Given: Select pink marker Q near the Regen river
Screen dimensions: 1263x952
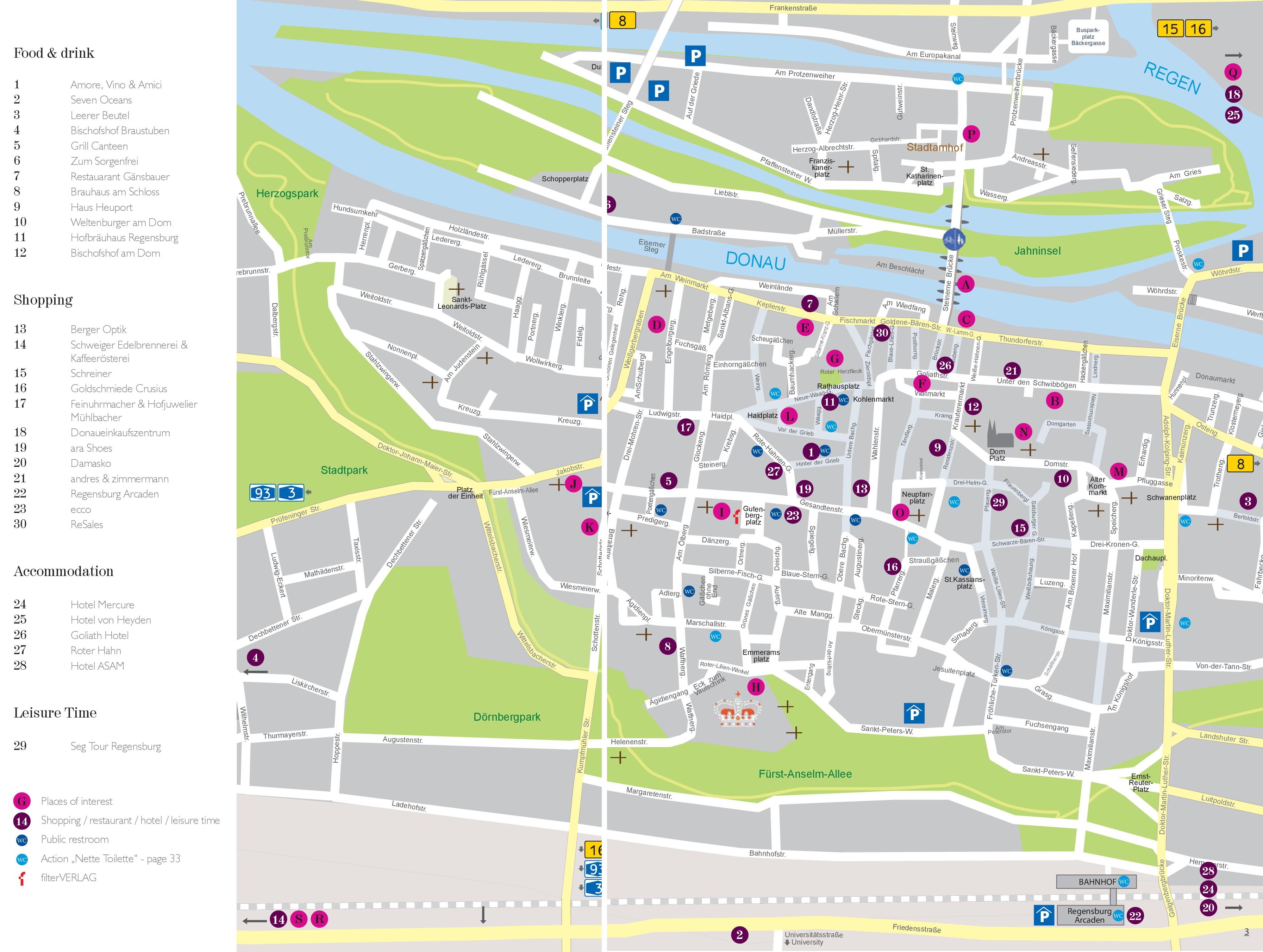Looking at the screenshot, I should tap(1233, 72).
